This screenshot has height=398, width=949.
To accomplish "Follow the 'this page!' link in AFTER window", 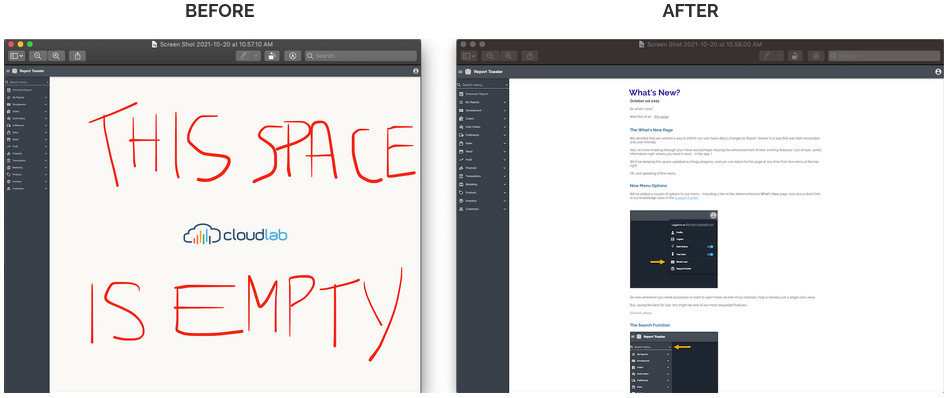I will tap(661, 116).
